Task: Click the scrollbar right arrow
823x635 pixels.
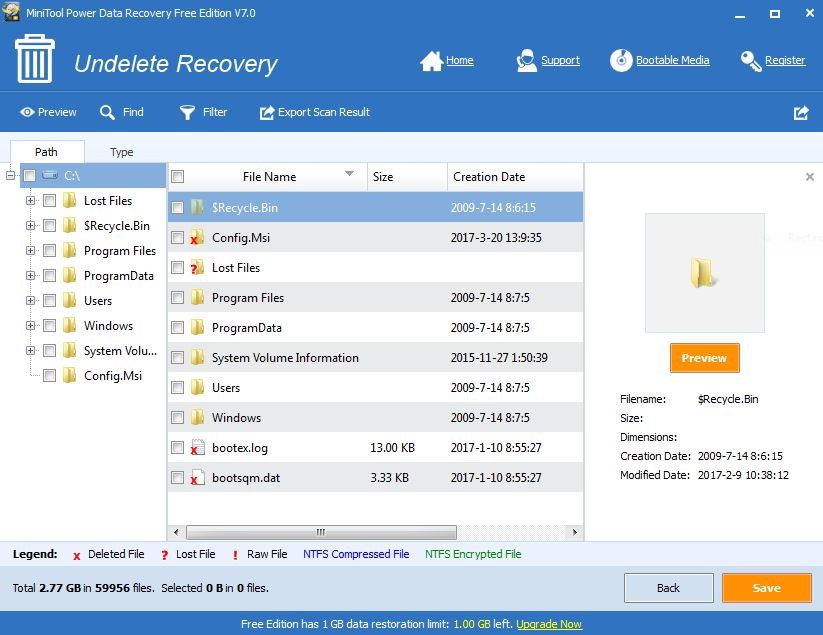Action: click(575, 532)
